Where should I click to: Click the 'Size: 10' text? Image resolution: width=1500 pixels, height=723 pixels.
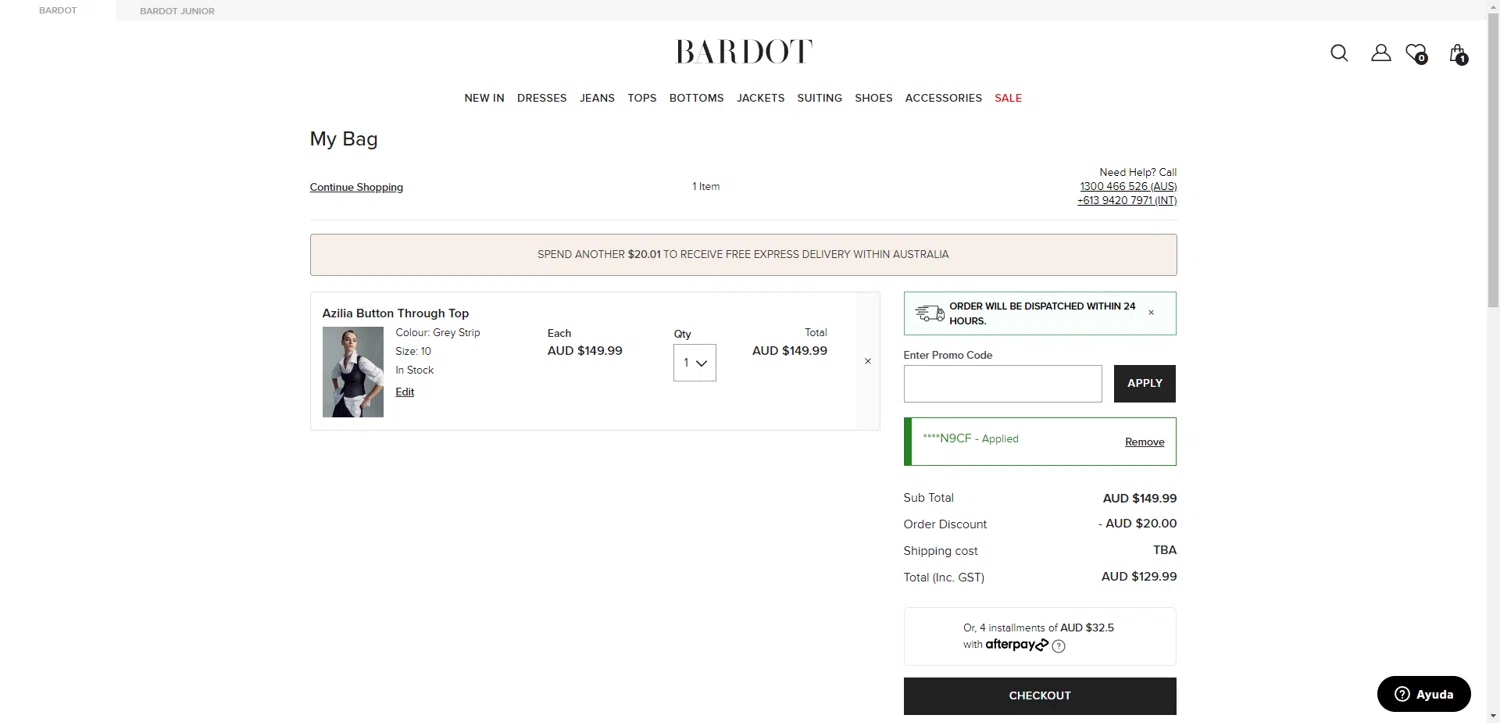(413, 352)
